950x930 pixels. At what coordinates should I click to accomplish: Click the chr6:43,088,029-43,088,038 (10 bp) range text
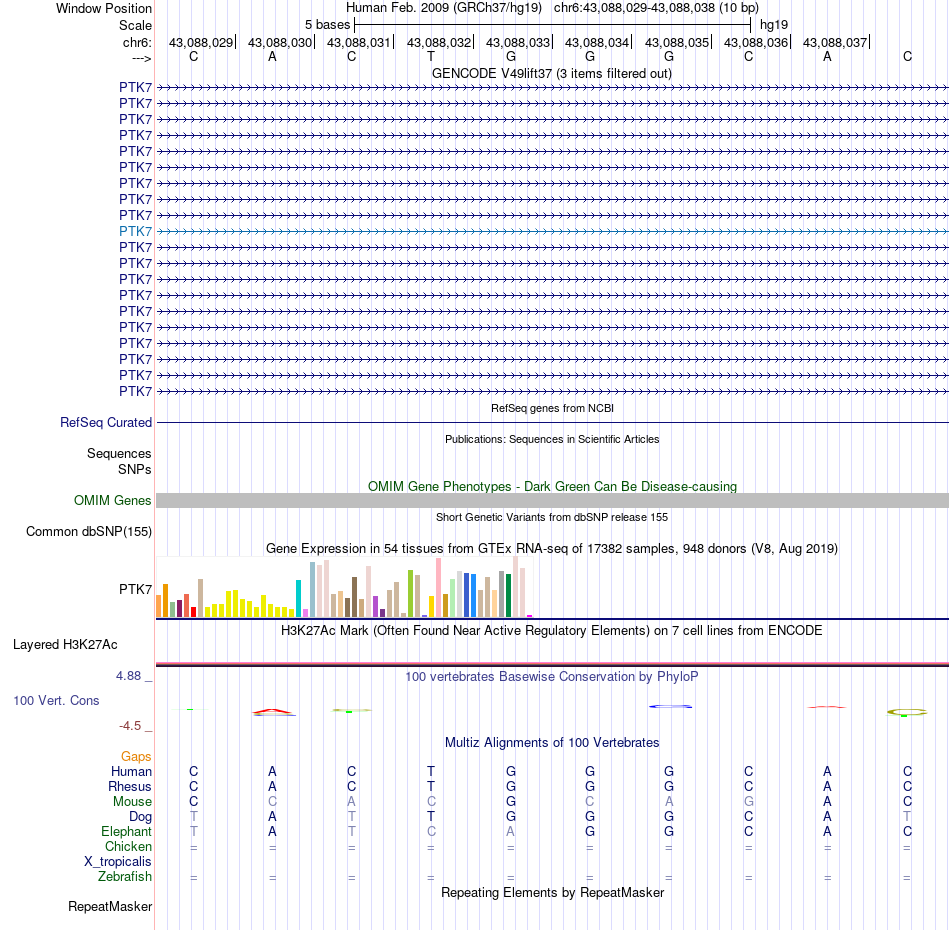click(656, 8)
